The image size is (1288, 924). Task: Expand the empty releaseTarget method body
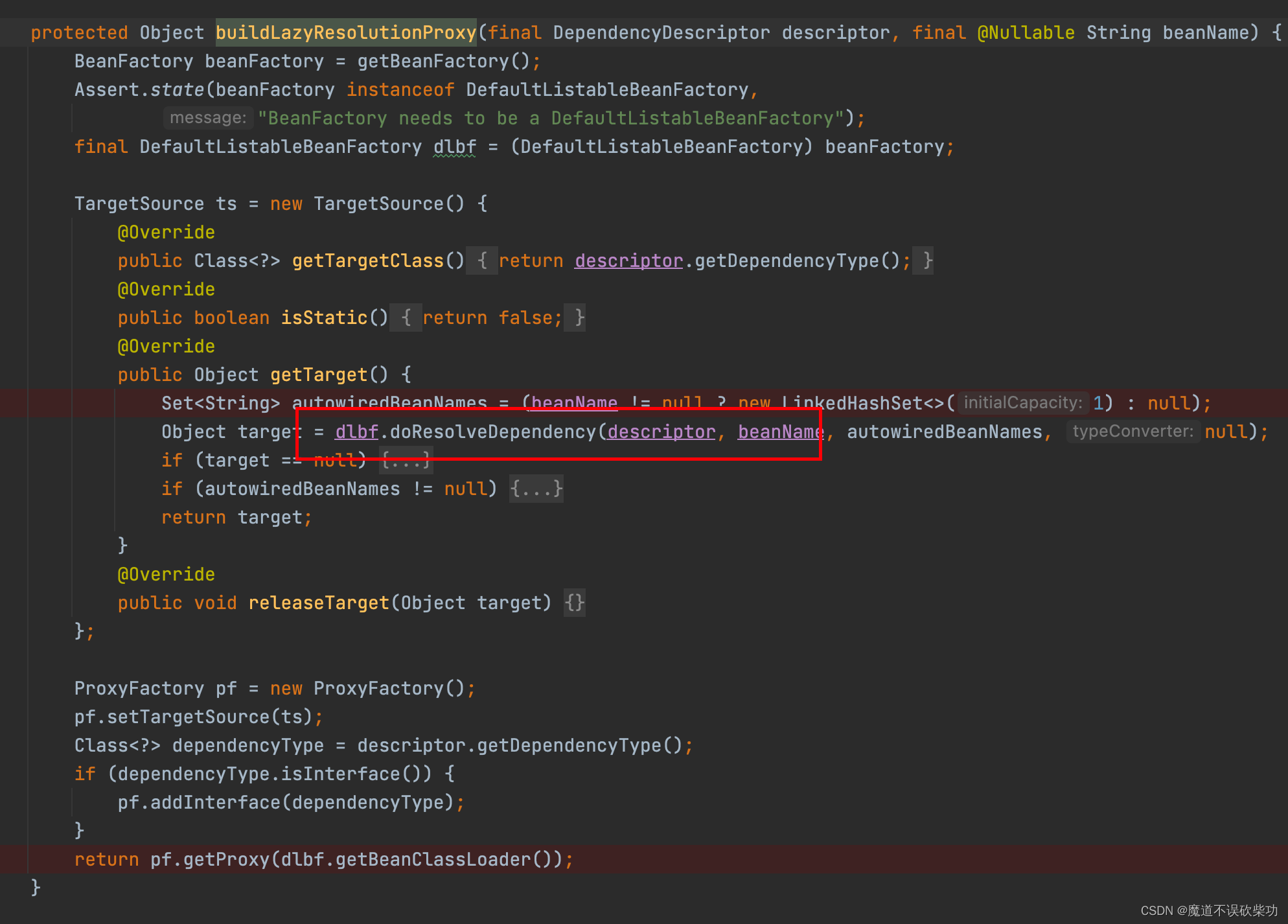[x=575, y=603]
